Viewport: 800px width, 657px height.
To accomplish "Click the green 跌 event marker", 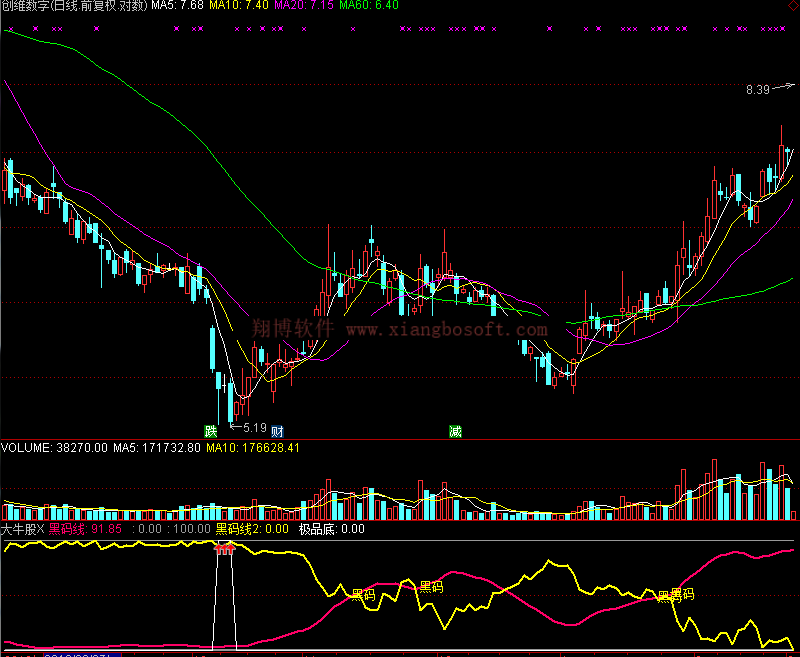I will point(210,432).
